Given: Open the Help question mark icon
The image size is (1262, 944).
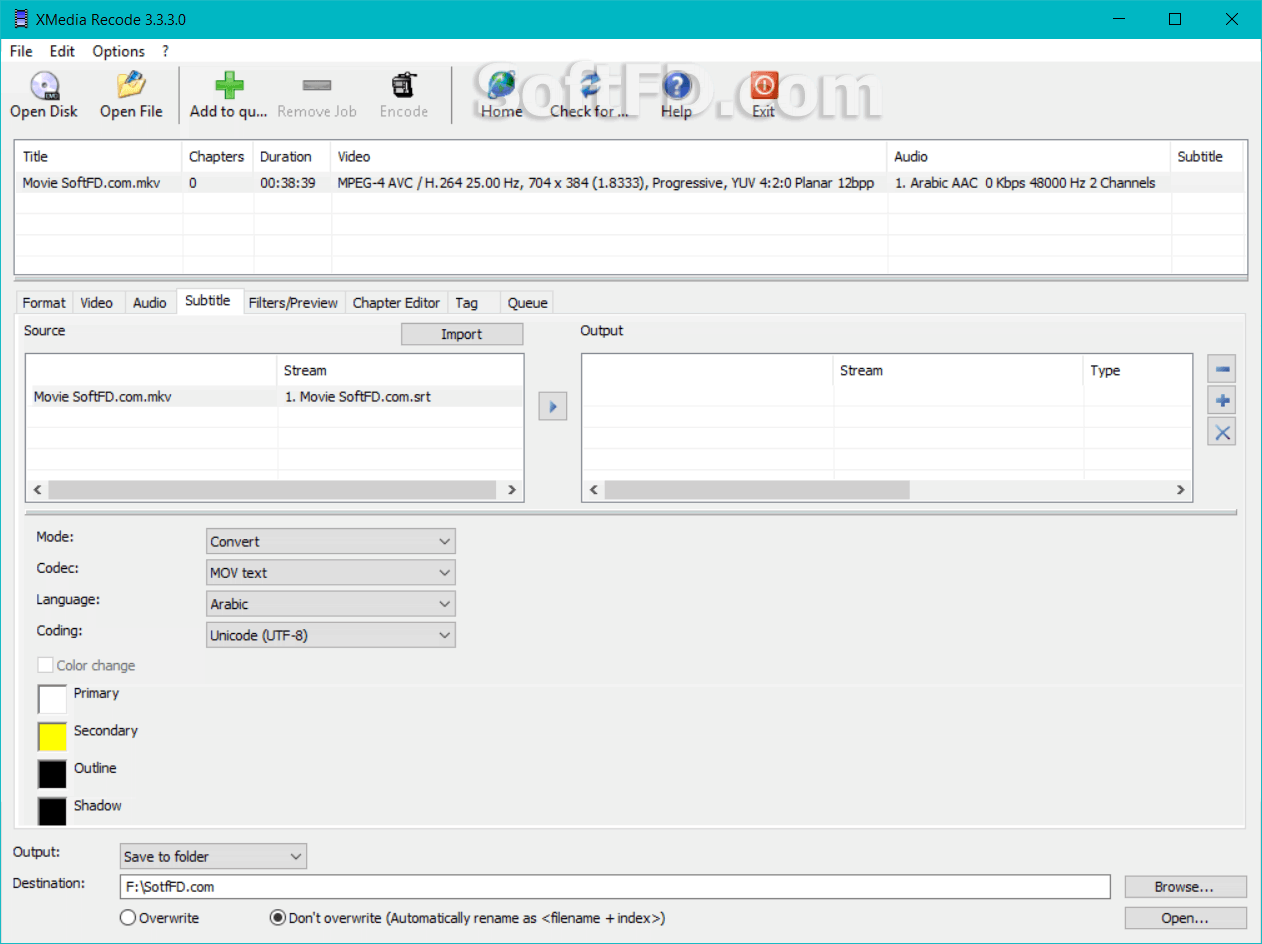Looking at the screenshot, I should coord(677,85).
